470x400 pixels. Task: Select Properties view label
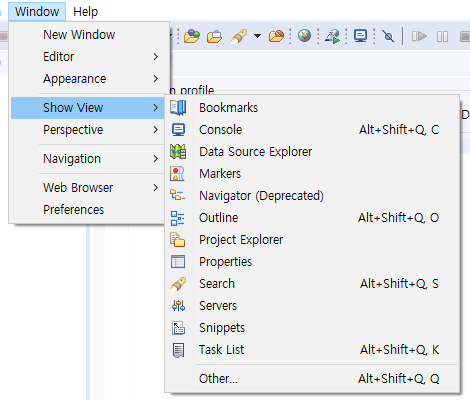(x=226, y=262)
